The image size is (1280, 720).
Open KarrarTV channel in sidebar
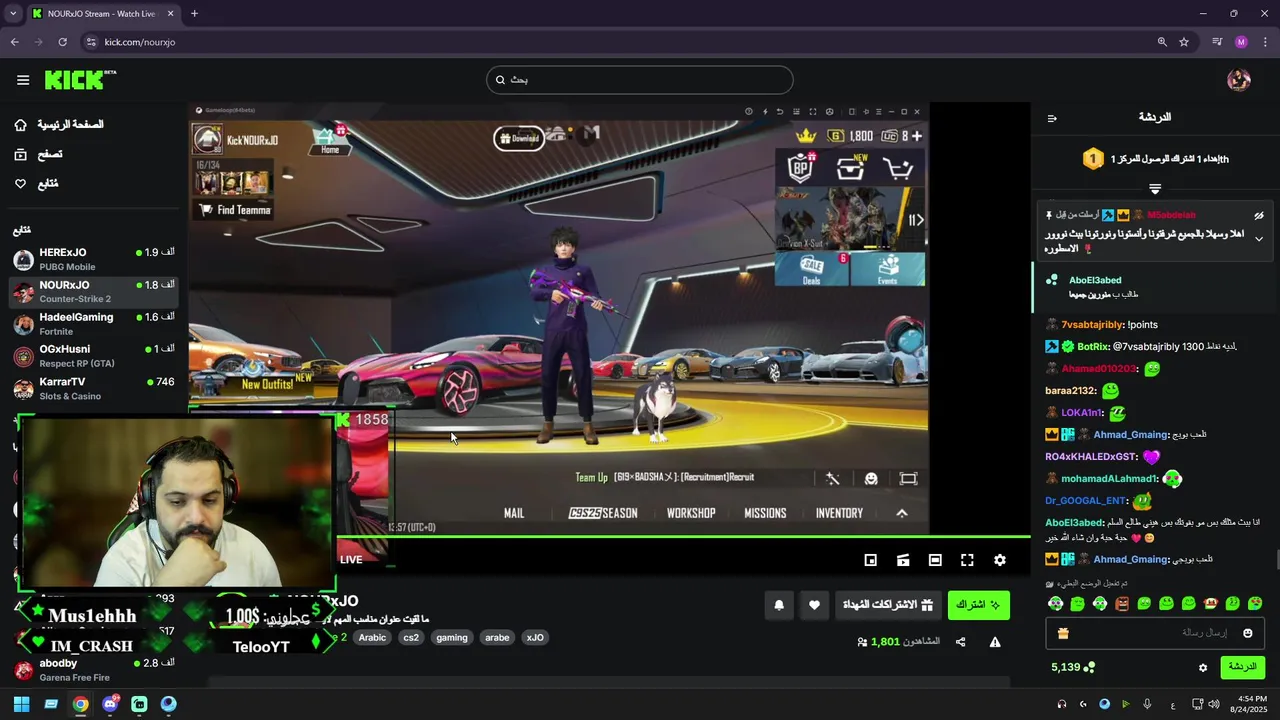click(94, 389)
